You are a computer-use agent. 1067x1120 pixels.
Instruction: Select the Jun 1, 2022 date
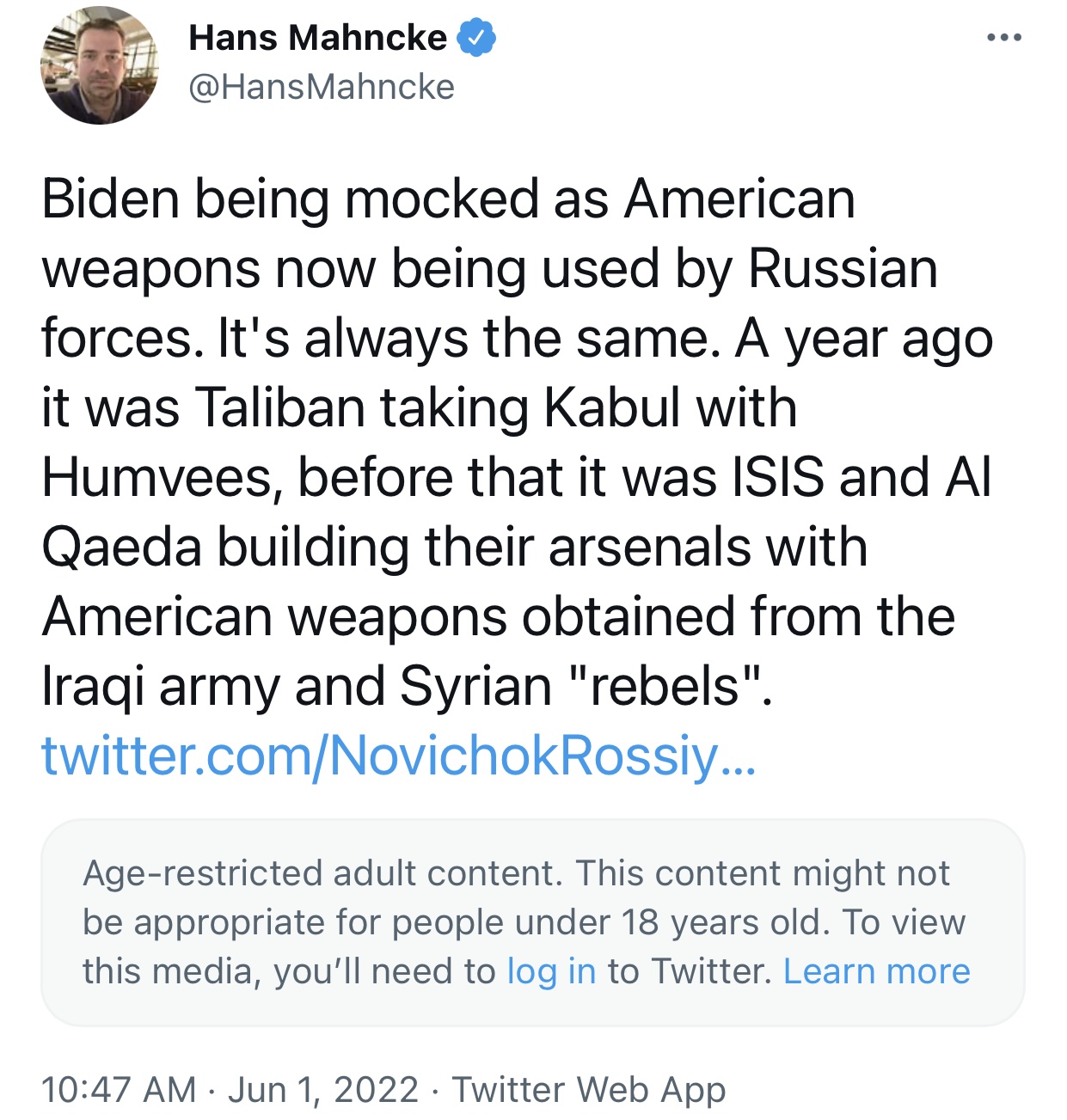[x=323, y=1090]
